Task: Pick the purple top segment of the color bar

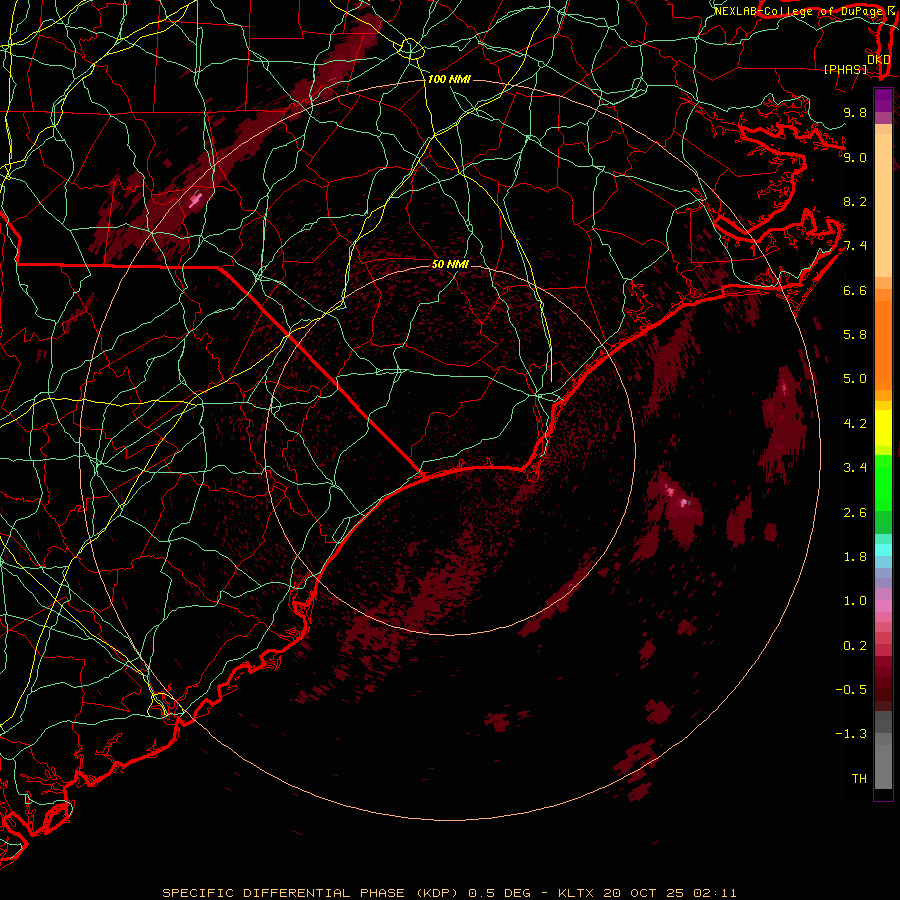Action: pos(883,100)
